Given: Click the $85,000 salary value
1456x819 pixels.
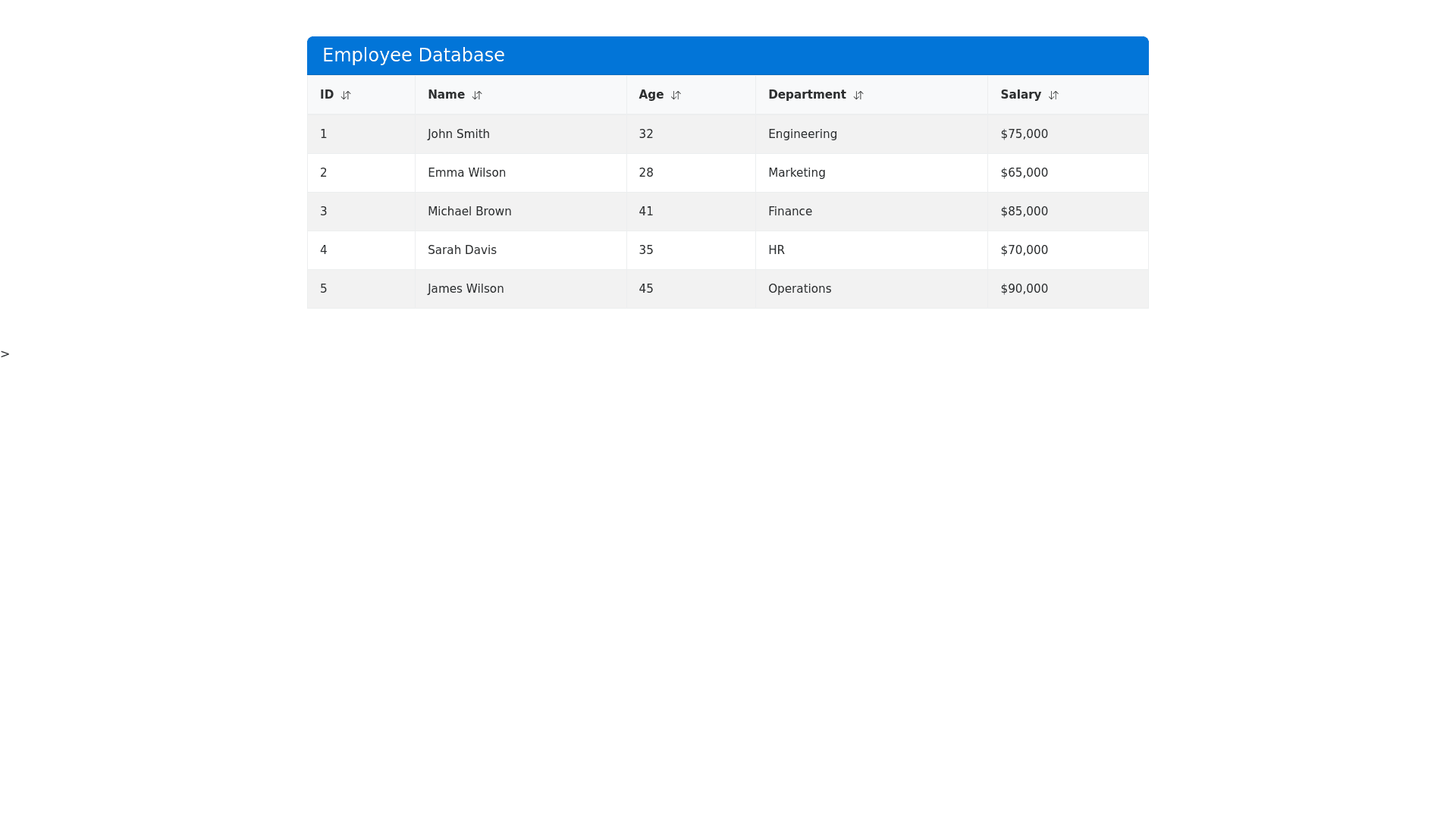Looking at the screenshot, I should pyautogui.click(x=1024, y=212).
